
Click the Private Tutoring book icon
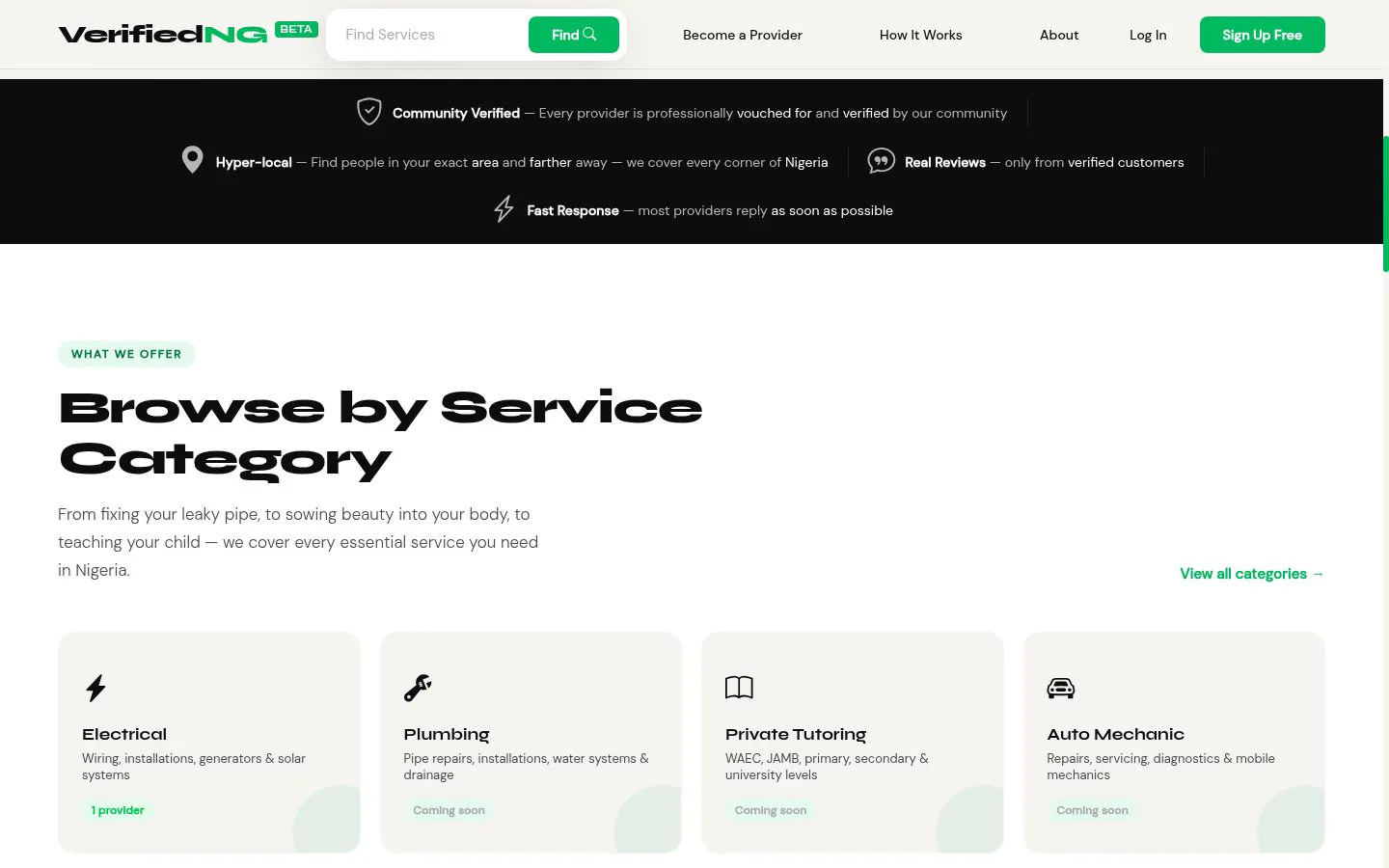[x=739, y=688]
